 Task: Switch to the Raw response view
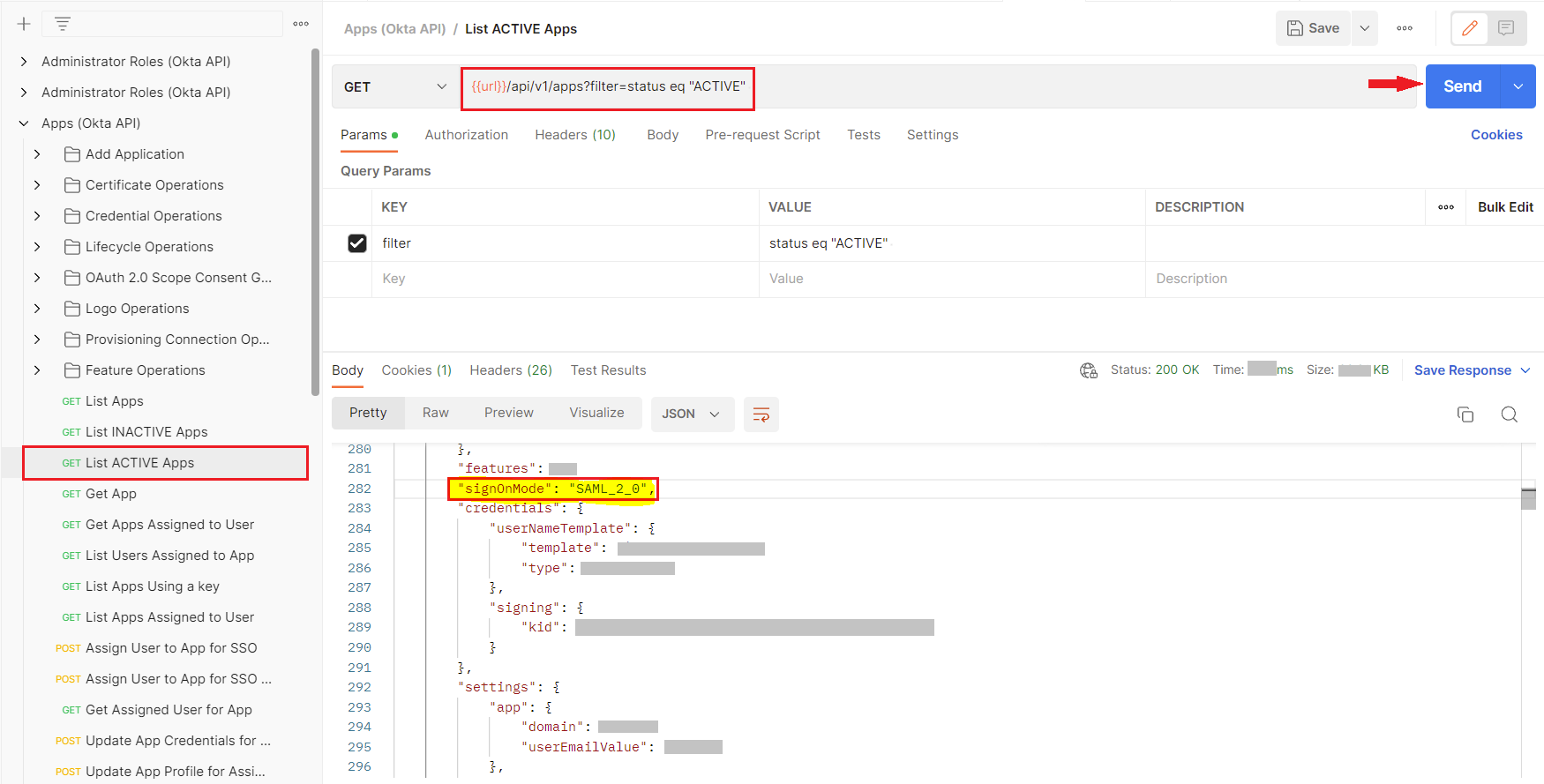tap(435, 413)
